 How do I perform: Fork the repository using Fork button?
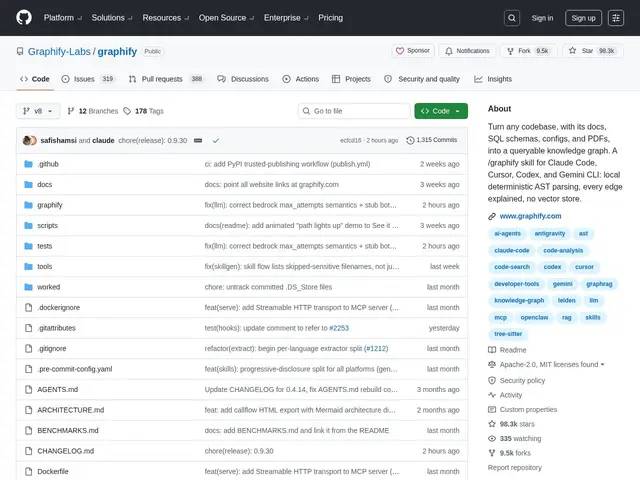(529, 51)
